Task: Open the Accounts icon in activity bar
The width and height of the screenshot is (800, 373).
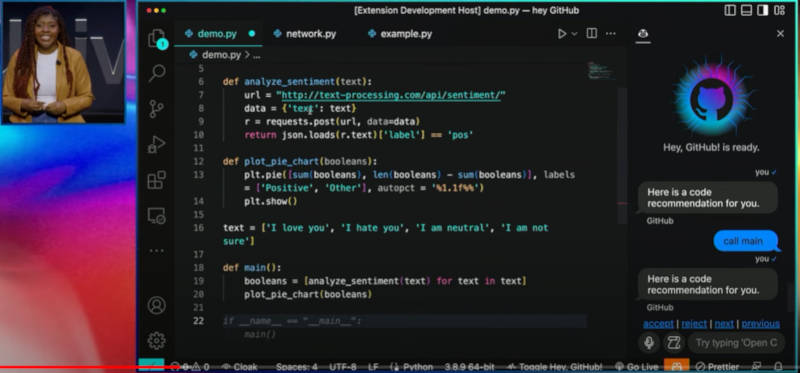Action: 157,305
